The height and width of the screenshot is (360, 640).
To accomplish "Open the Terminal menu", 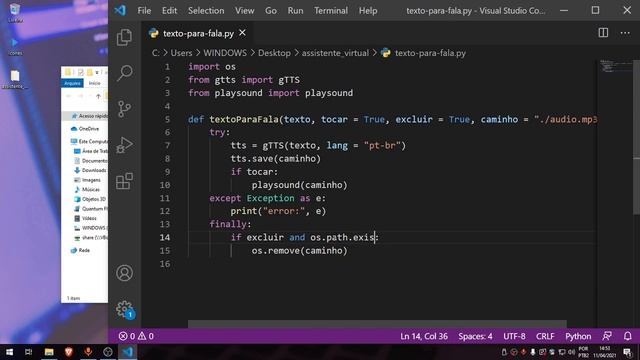I will (331, 11).
